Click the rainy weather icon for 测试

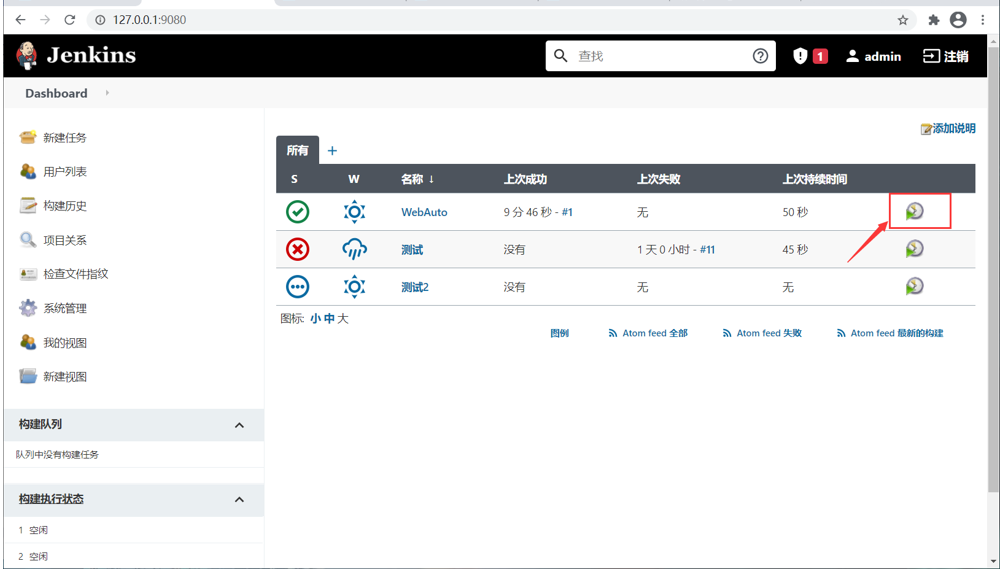coord(355,249)
